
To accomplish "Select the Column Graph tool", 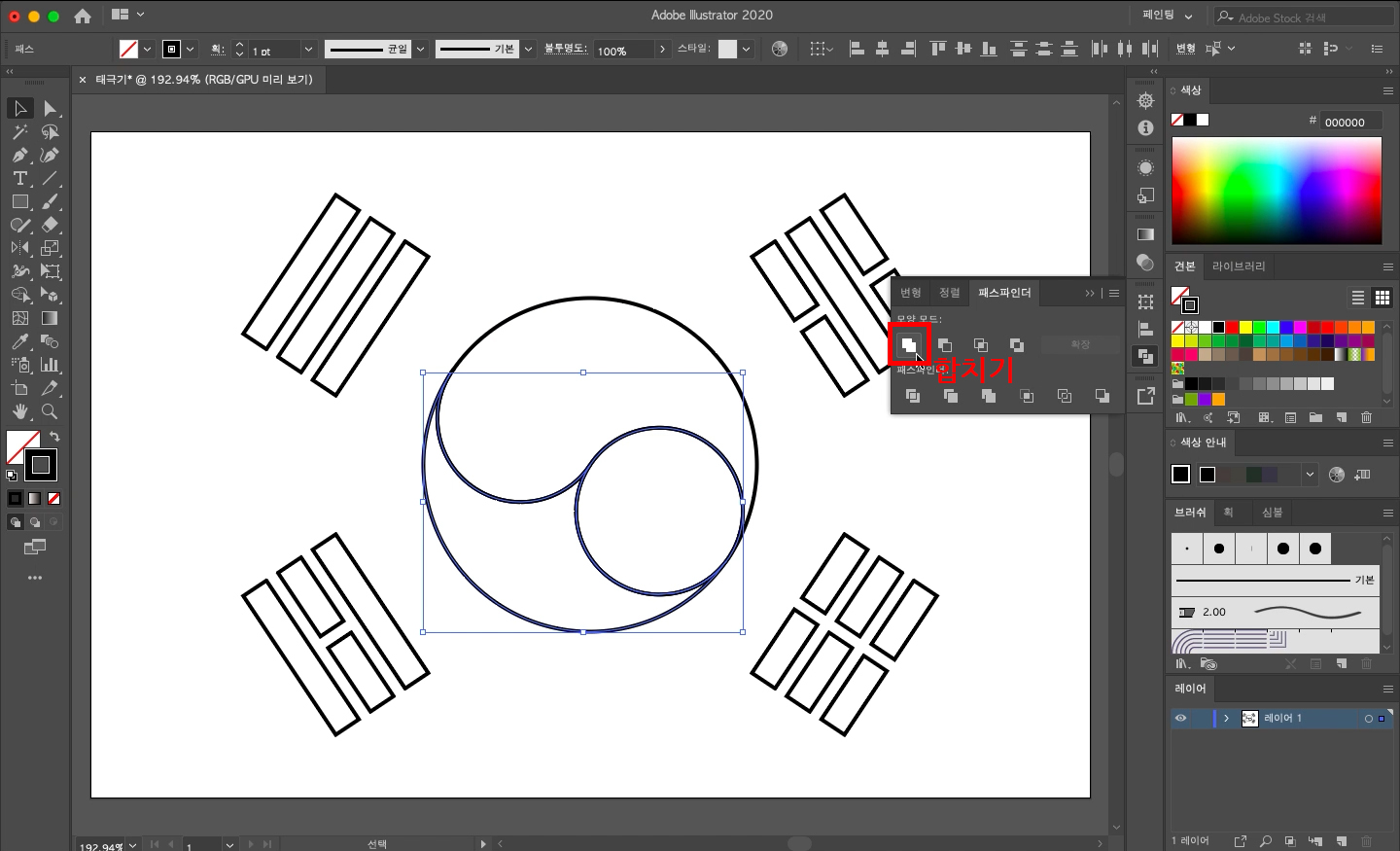I will [x=50, y=365].
